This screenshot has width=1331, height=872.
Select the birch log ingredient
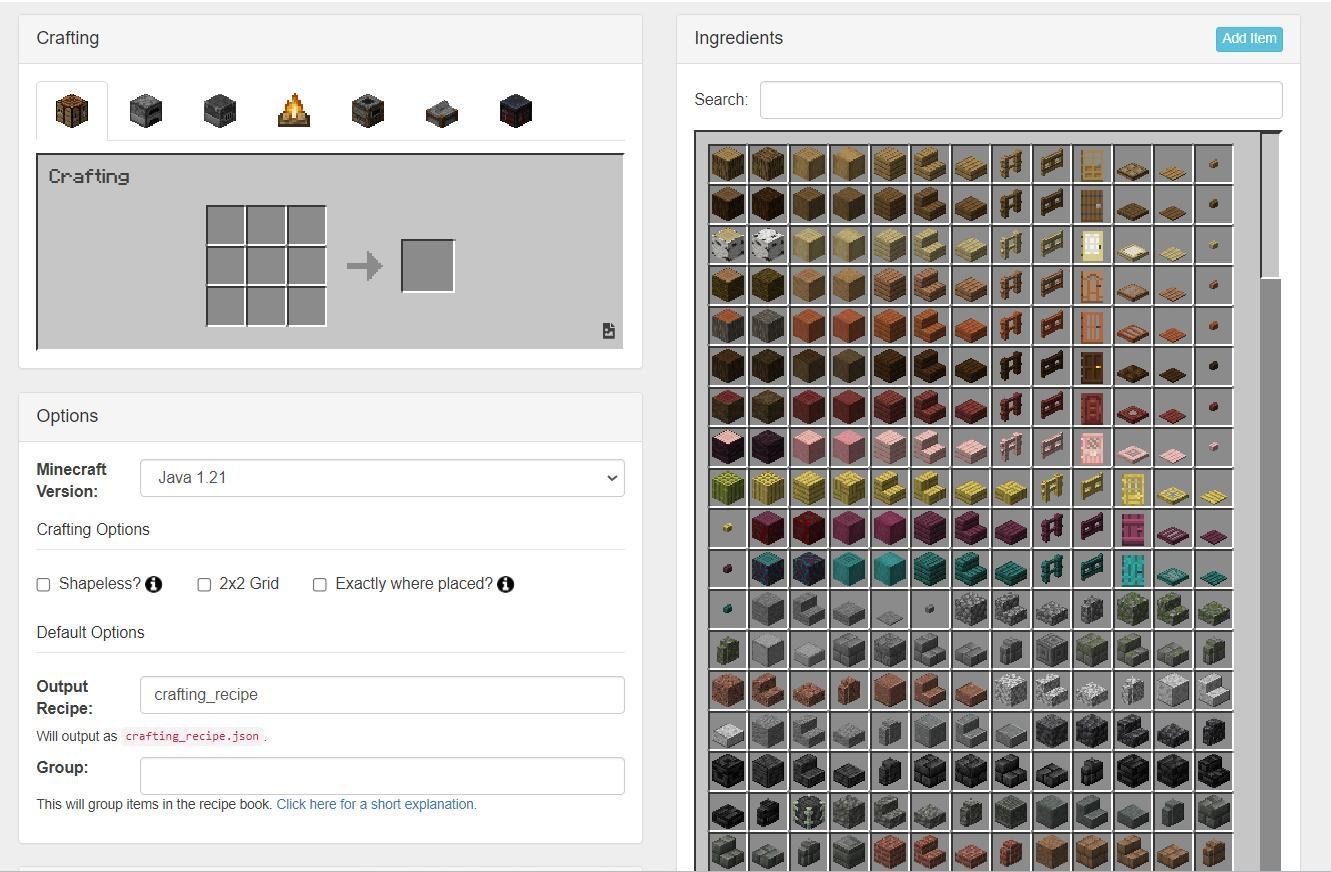[728, 245]
